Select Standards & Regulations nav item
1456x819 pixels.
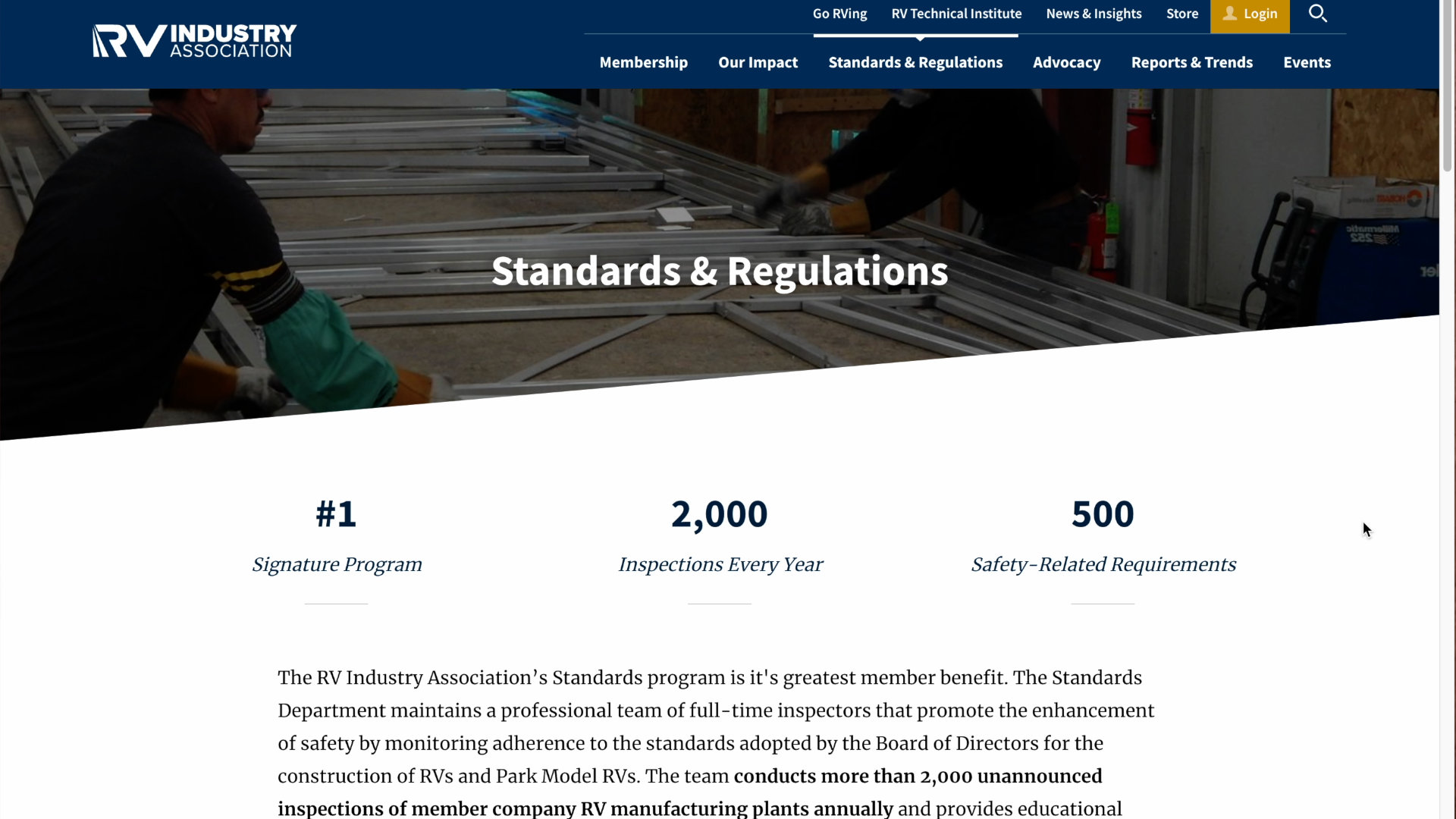click(x=915, y=62)
